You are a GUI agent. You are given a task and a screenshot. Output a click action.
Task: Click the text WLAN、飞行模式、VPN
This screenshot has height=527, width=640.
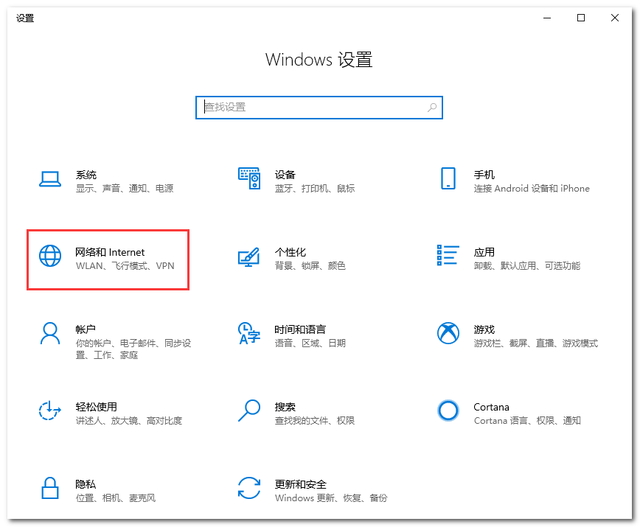tap(125, 266)
